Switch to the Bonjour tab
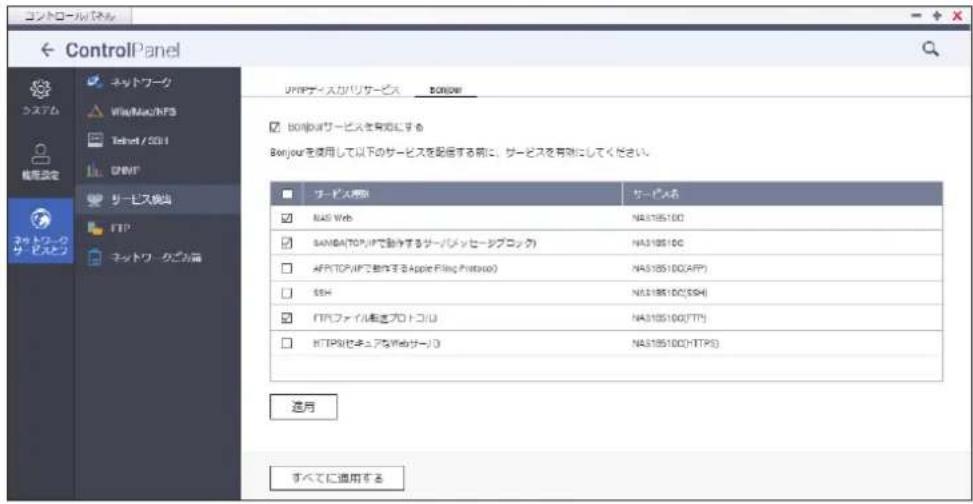The width and height of the screenshot is (973, 504). click(x=444, y=90)
